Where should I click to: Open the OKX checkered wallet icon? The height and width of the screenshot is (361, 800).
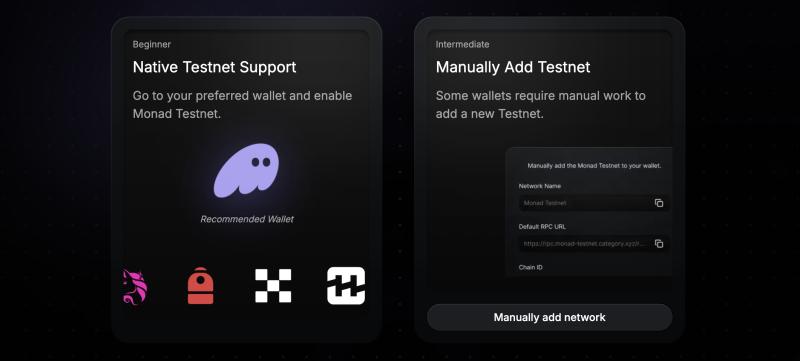tap(273, 286)
